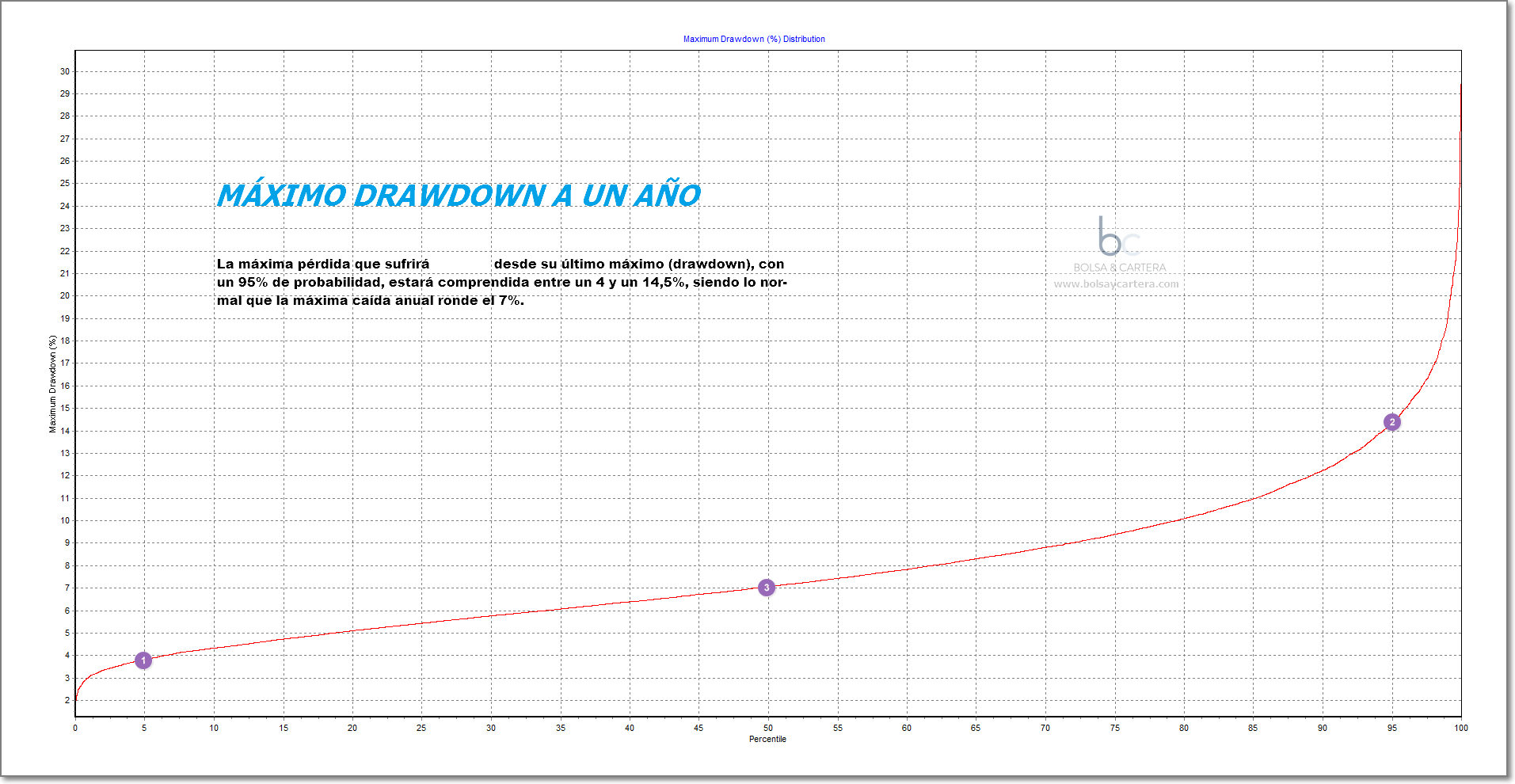Click percentile axis tick label '80'
This screenshot has width=1515, height=784.
coord(1184,728)
